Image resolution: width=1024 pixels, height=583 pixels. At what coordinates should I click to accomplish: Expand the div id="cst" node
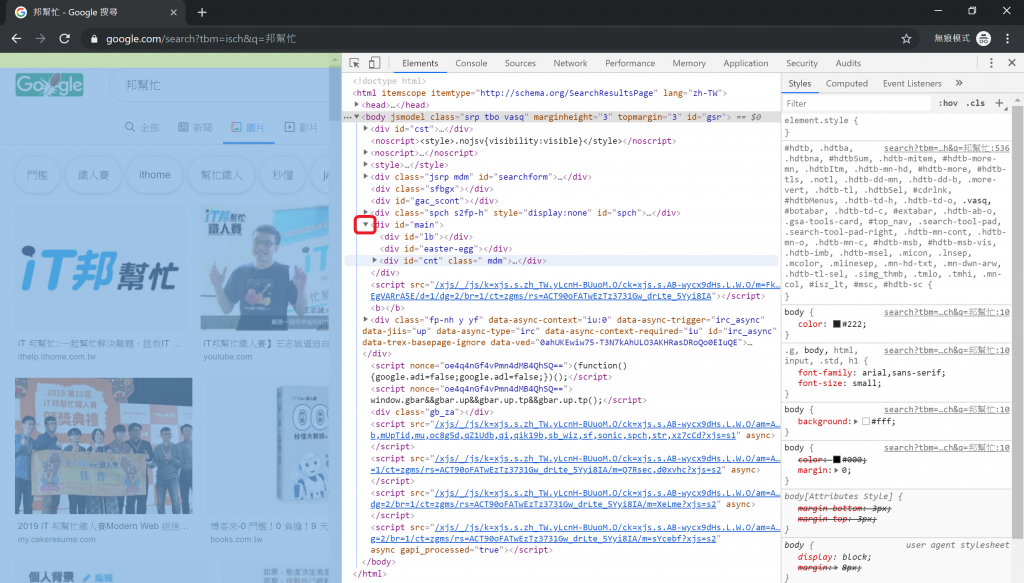366,129
